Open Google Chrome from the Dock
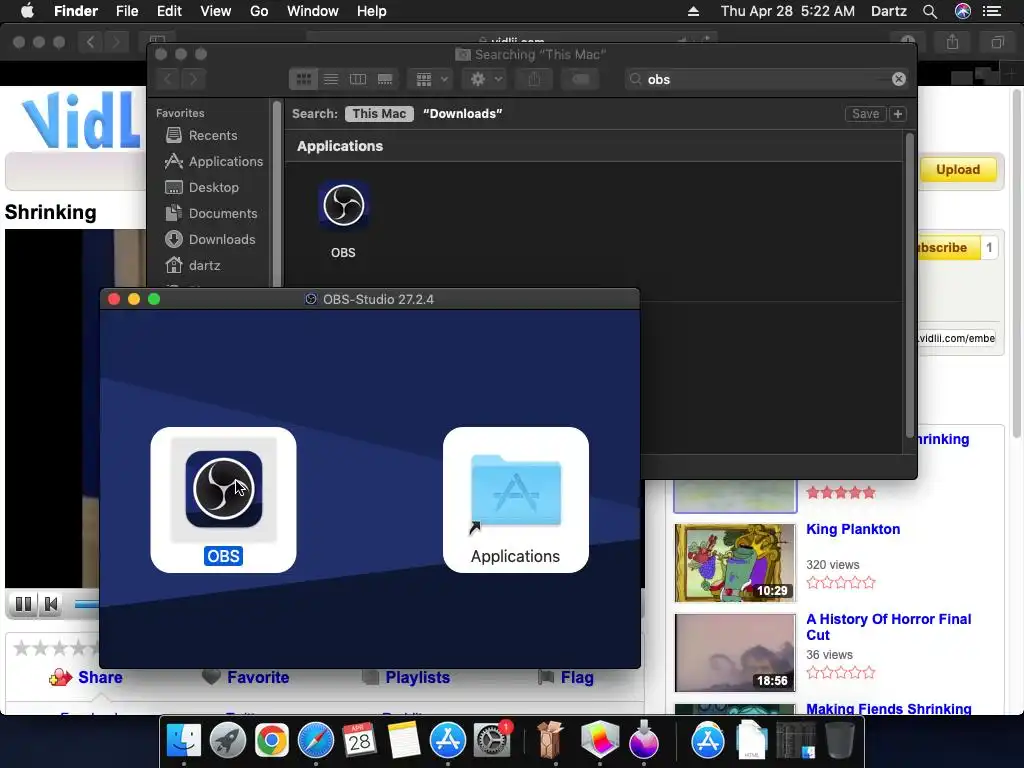This screenshot has height=768, width=1024. coord(271,741)
